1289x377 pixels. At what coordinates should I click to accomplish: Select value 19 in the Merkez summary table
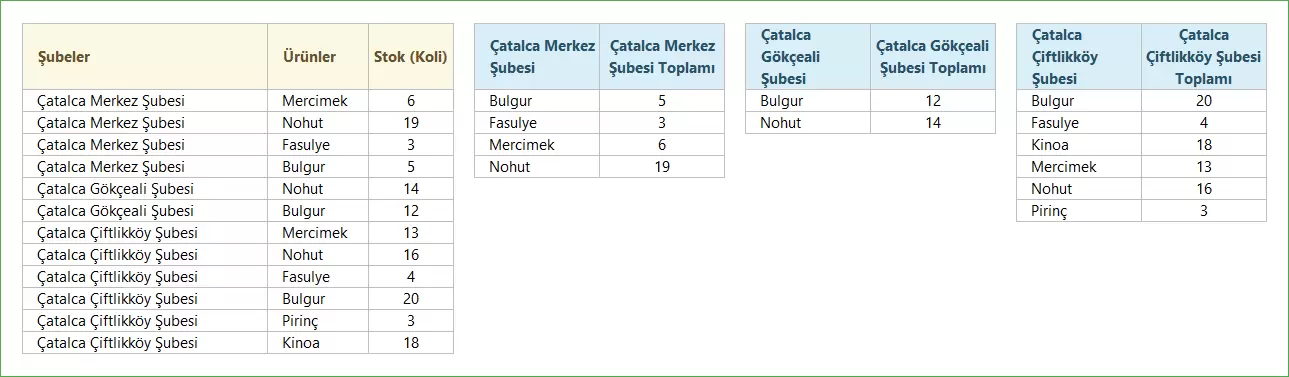point(662,167)
